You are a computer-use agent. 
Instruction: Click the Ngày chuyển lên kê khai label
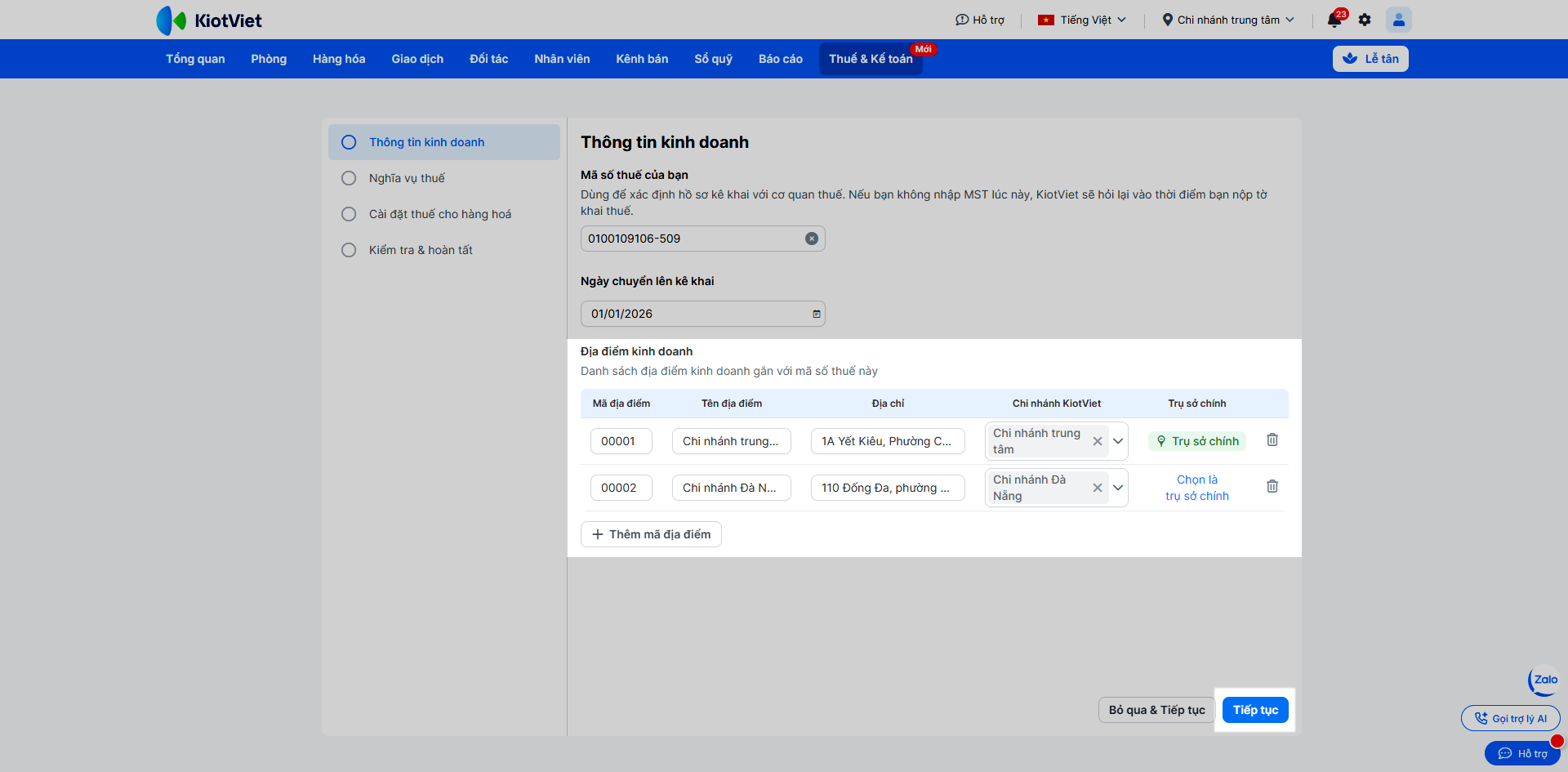point(648,281)
